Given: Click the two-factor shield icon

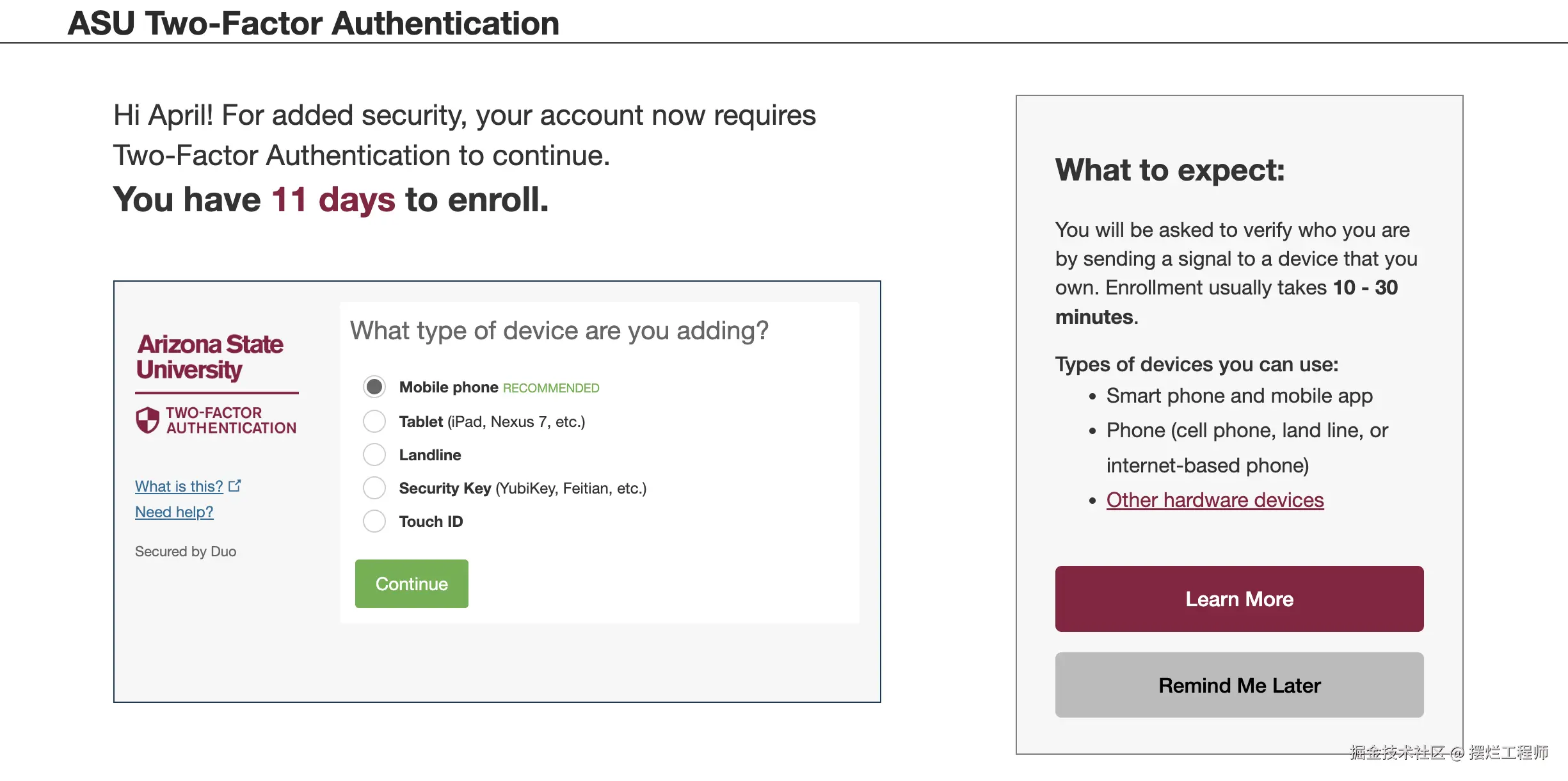Looking at the screenshot, I should [x=148, y=420].
